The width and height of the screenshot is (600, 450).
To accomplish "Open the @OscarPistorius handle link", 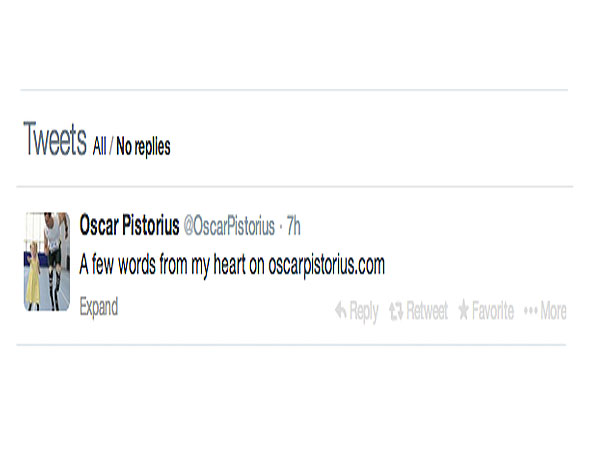I will [x=229, y=226].
